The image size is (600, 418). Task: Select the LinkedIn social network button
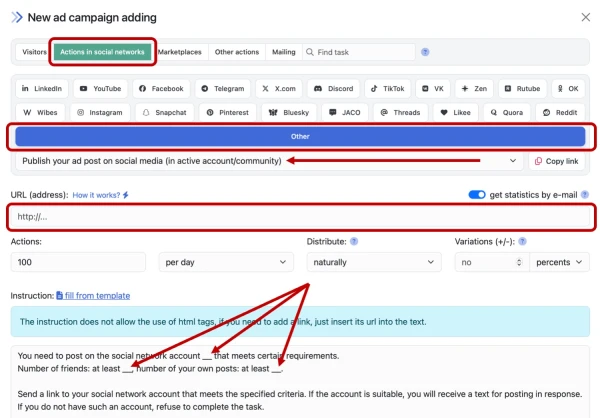coord(41,88)
